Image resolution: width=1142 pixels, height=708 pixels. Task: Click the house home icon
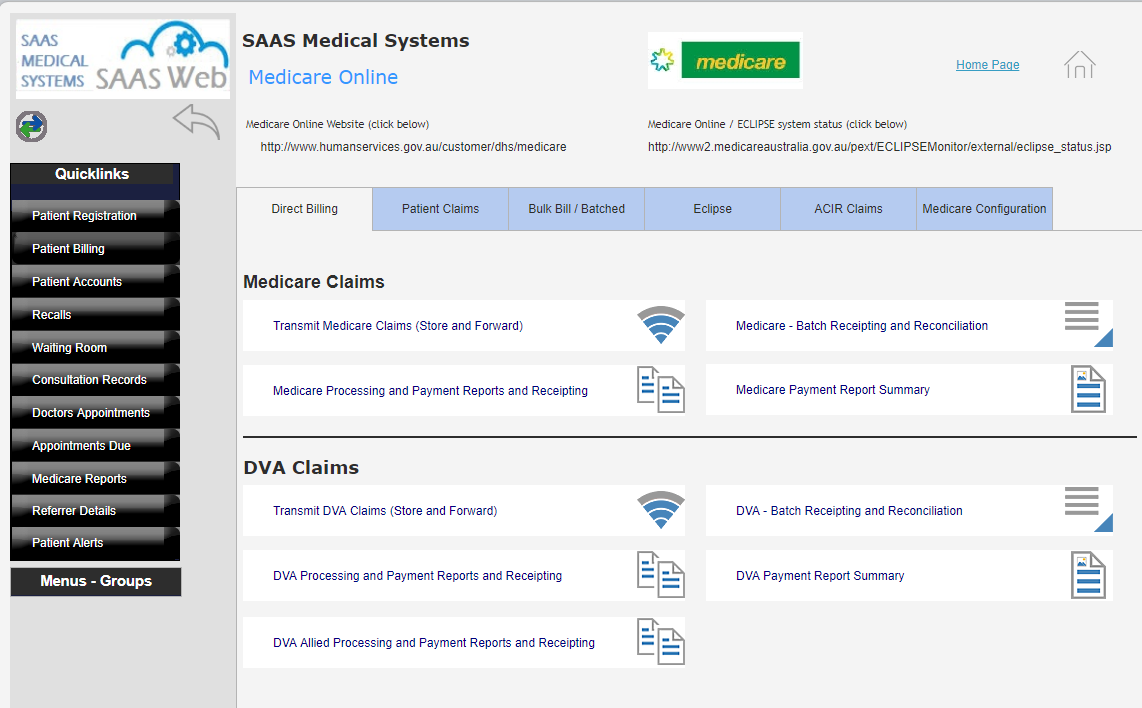click(x=1079, y=64)
